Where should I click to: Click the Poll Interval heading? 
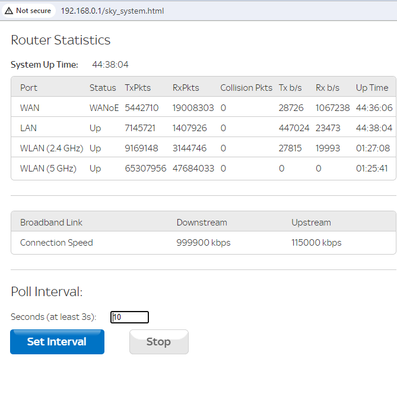47,292
